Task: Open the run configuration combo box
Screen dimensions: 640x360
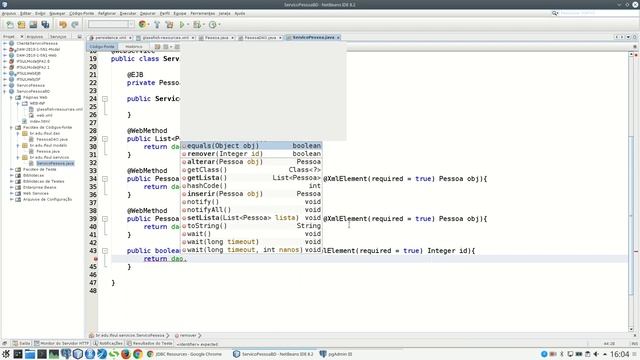Action: pos(111,24)
